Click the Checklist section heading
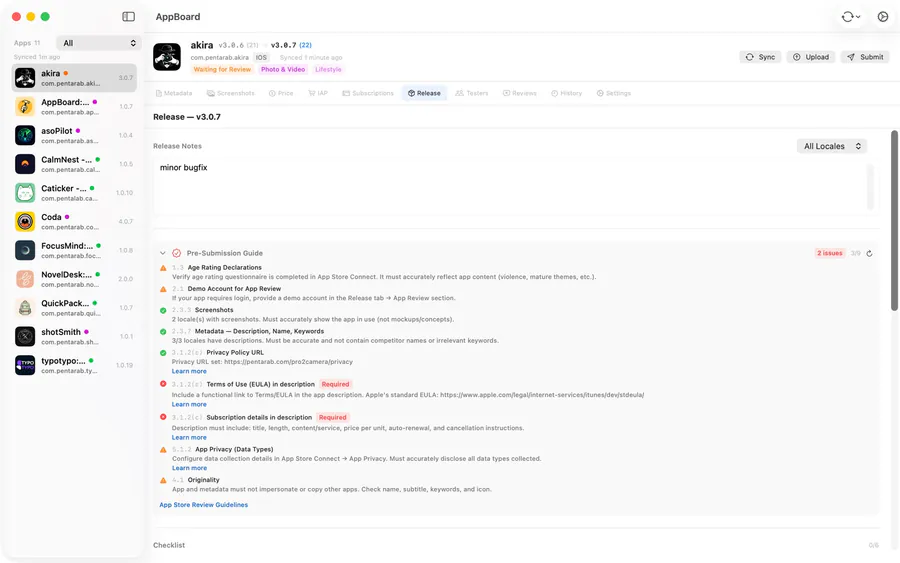Screen dimensions: 900x563 [x=169, y=545]
